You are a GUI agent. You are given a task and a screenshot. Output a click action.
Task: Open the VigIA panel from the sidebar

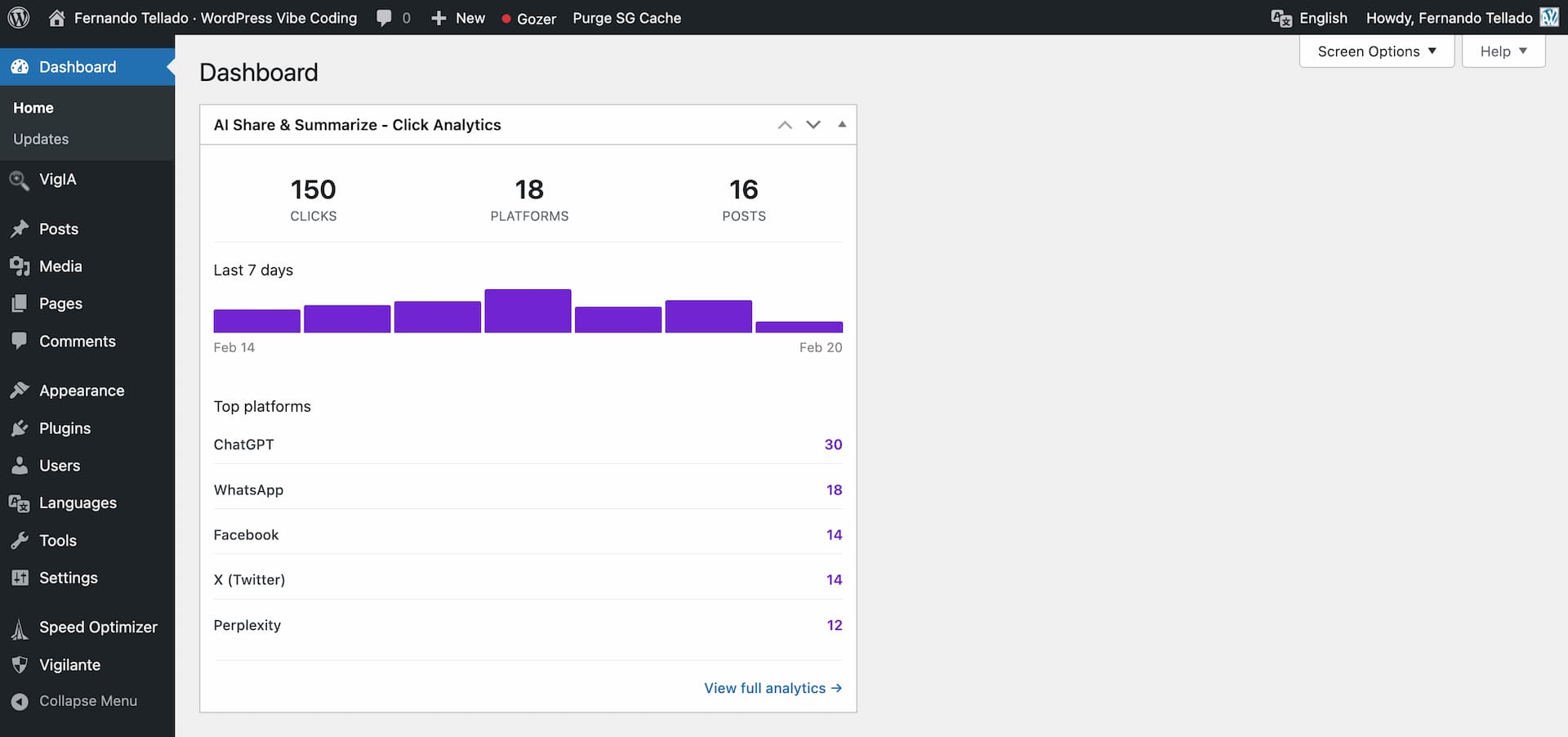pyautogui.click(x=20, y=180)
